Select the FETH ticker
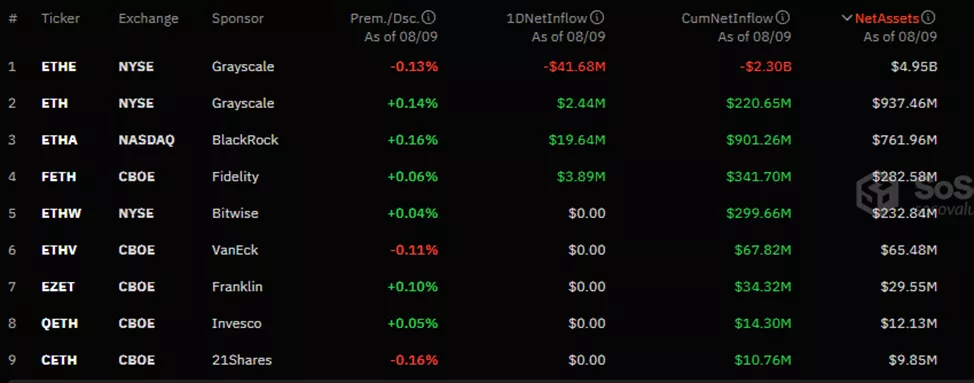The width and height of the screenshot is (974, 383). [58, 177]
